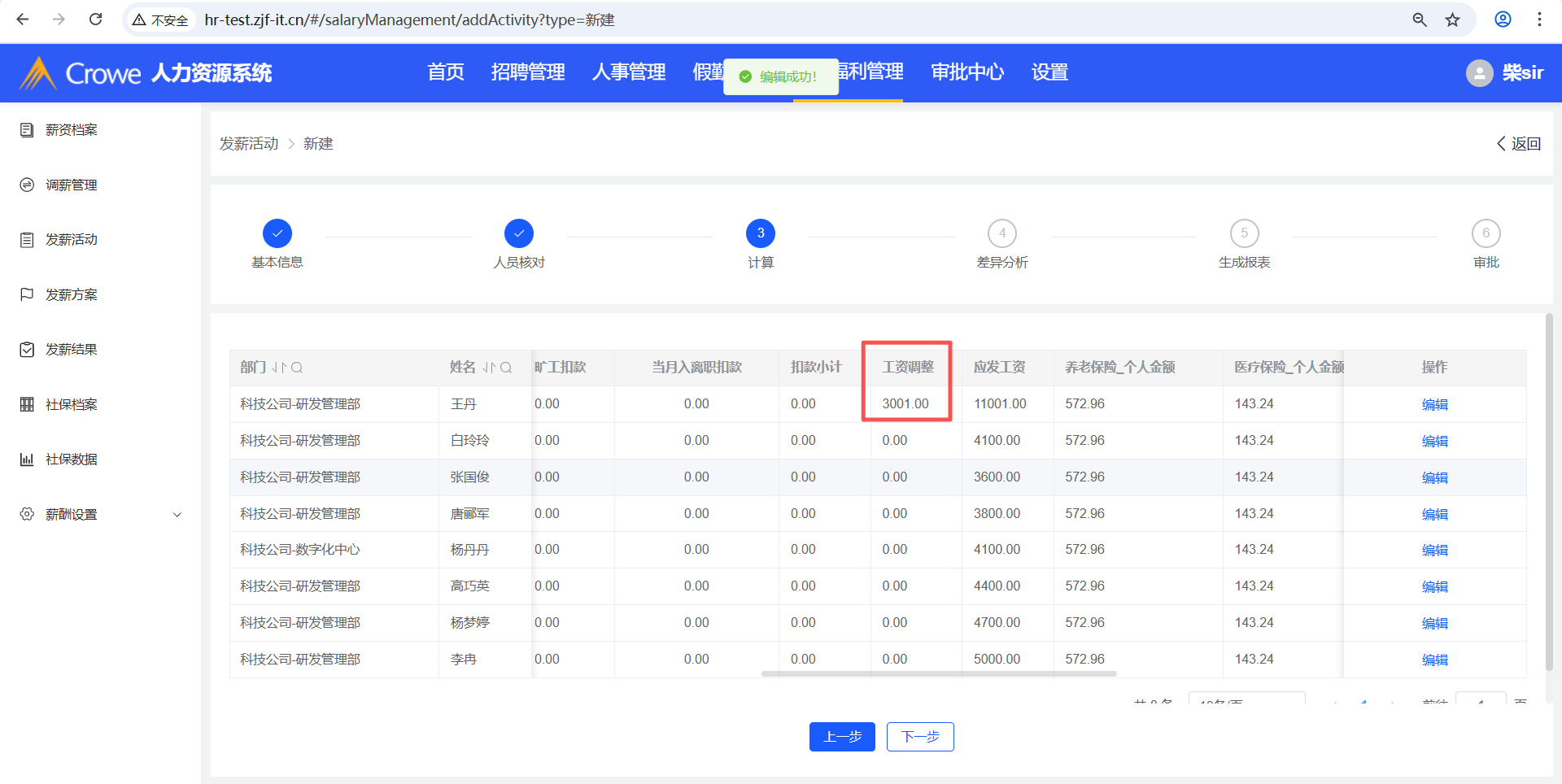1562x784 pixels.
Task: Click the 上一步 button
Action: 842,737
